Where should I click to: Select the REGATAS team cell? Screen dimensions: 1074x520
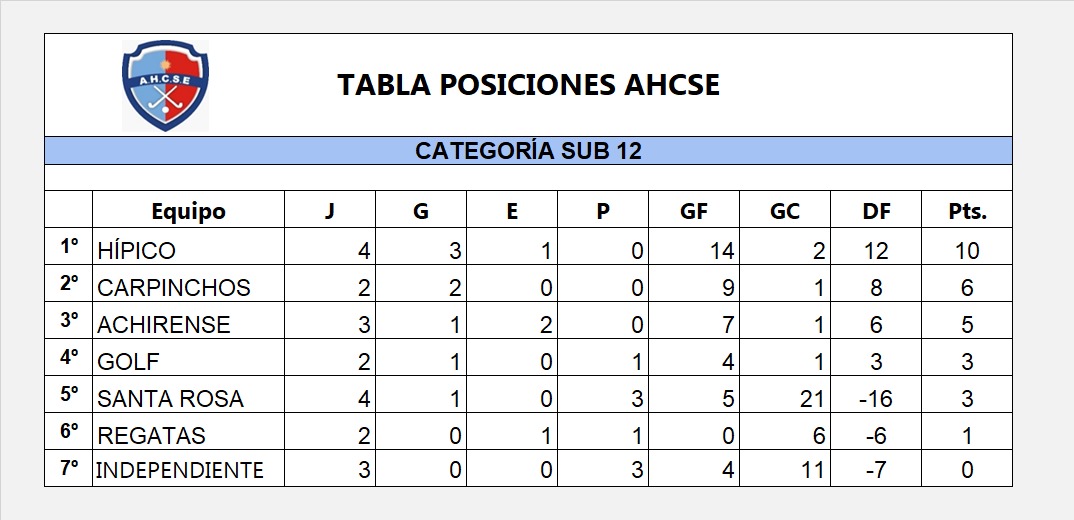click(152, 436)
